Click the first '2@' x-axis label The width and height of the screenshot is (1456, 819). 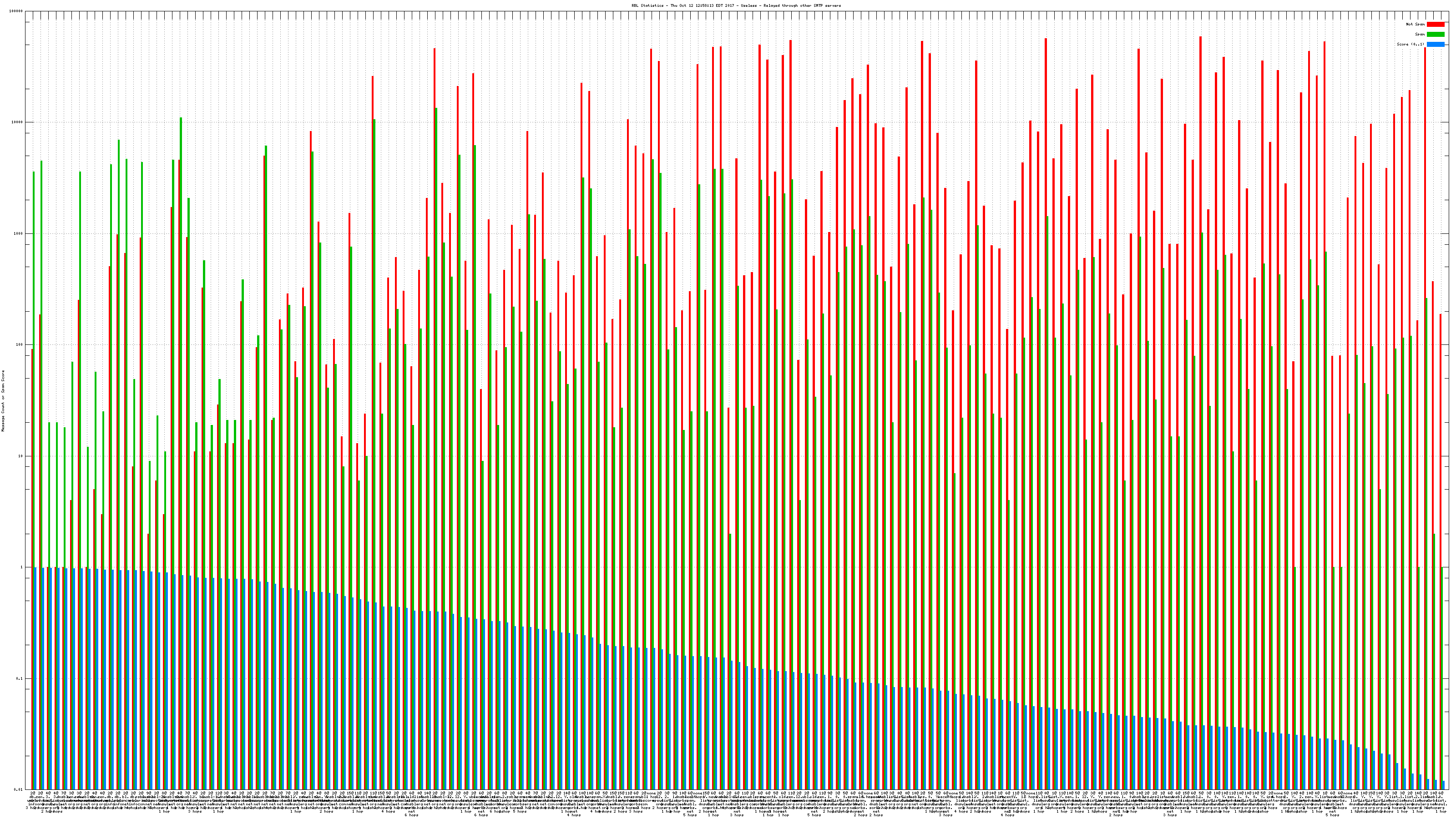(33, 794)
